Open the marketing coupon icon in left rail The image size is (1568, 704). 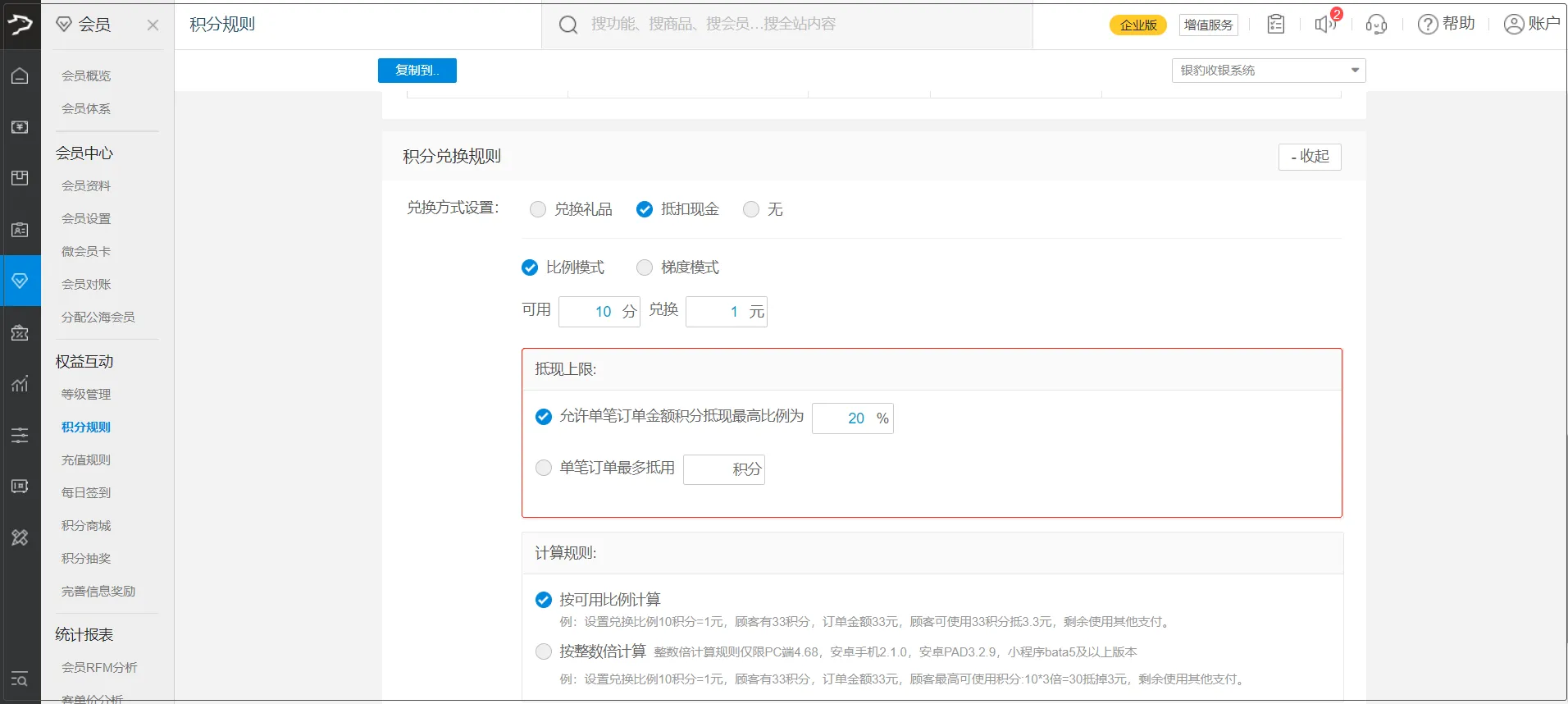(20, 332)
